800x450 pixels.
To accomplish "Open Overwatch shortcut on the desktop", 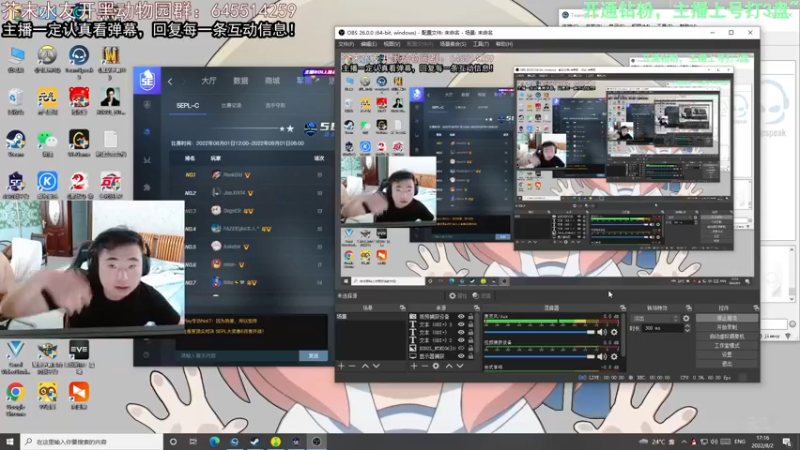I will click(x=47, y=59).
